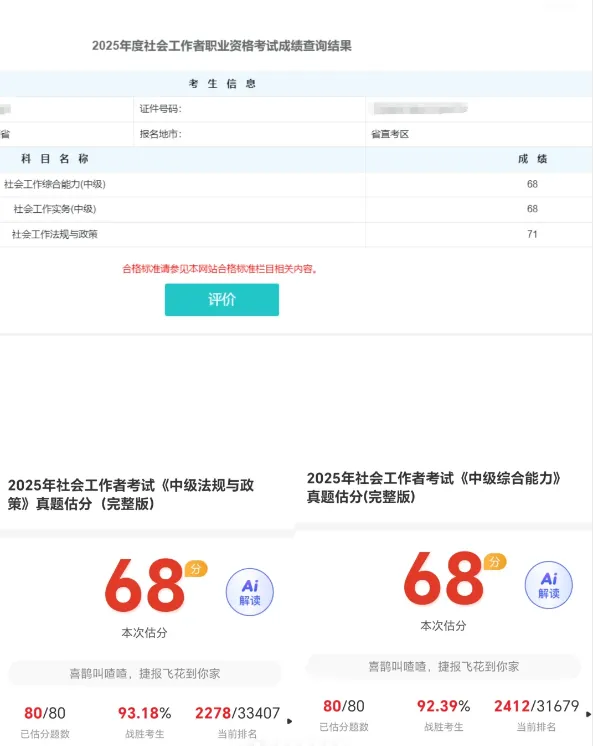Click 80/80 已估分题数 in 综合能力 card

click(x=344, y=715)
